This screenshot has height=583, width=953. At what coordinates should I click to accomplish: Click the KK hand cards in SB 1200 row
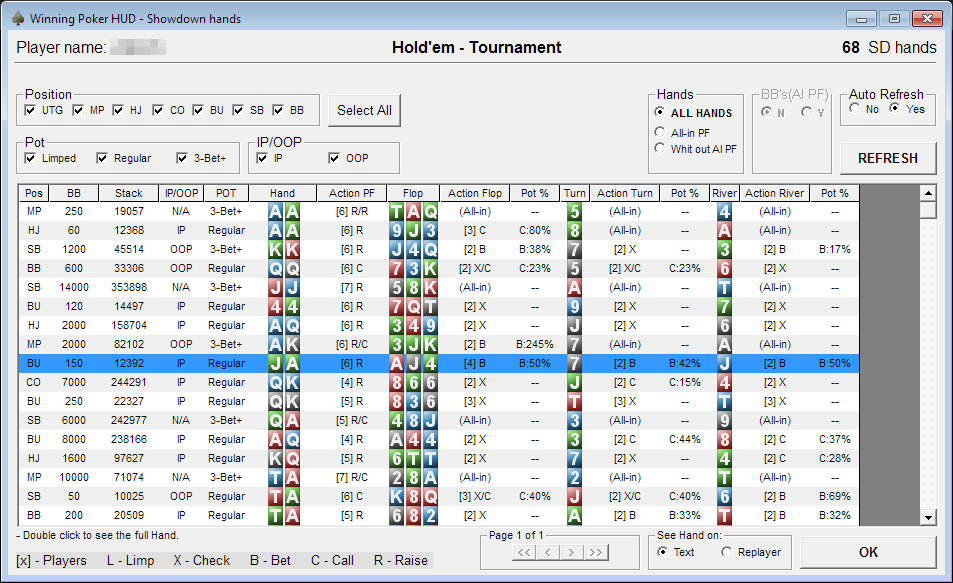tap(284, 249)
